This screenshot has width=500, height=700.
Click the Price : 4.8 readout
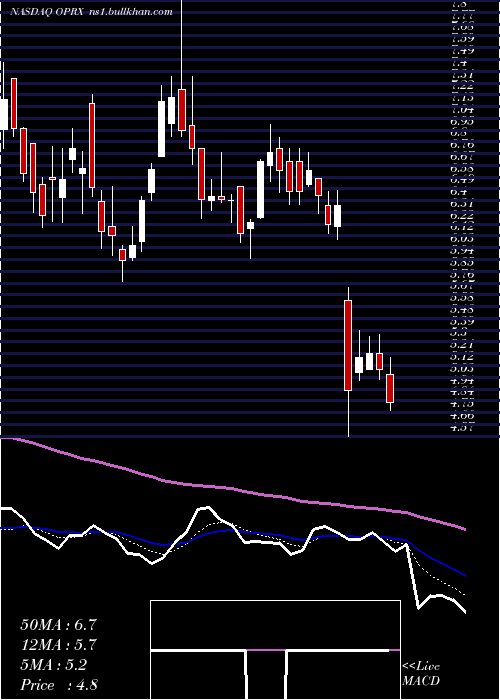click(x=59, y=685)
